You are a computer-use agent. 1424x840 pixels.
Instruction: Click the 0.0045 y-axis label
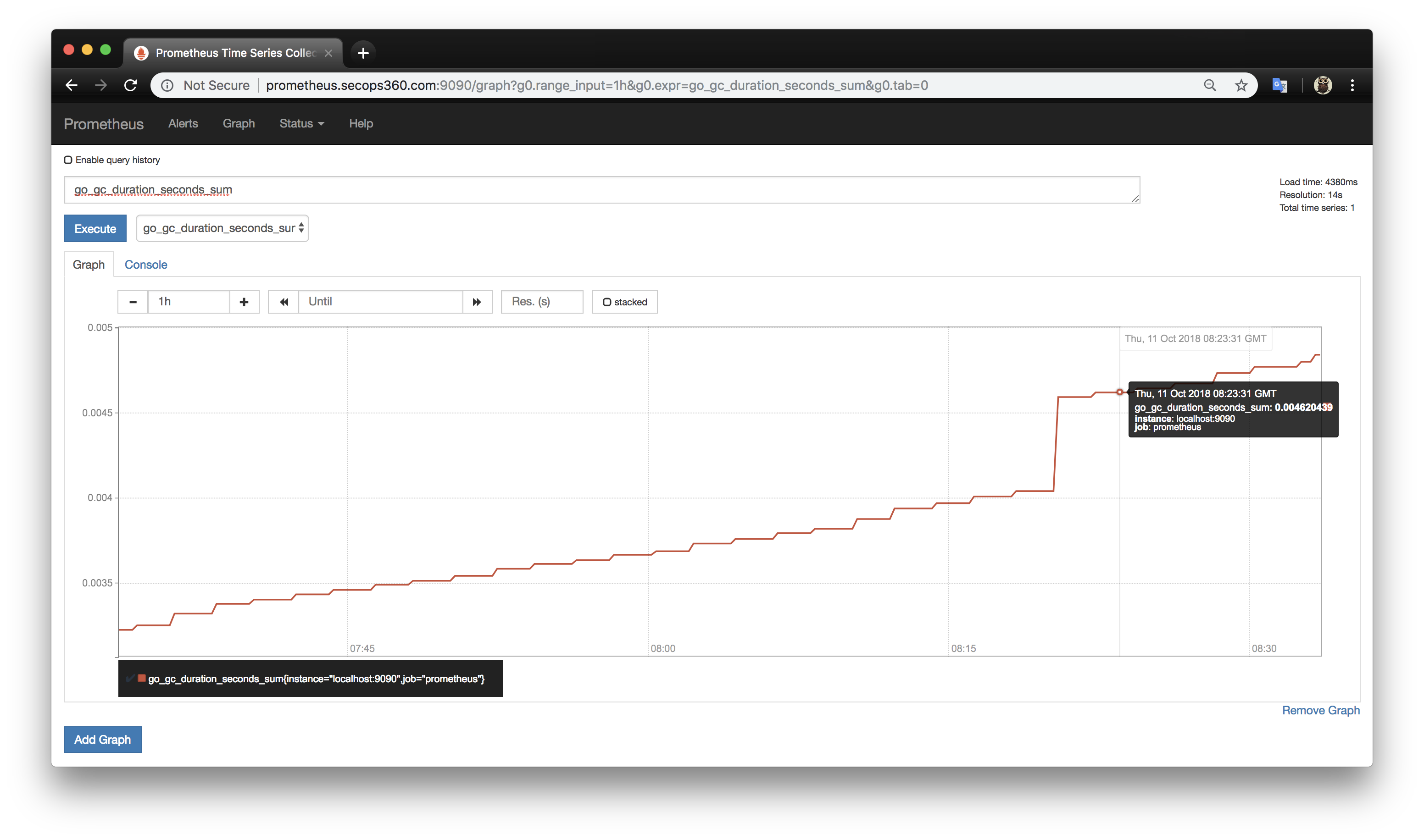click(97, 413)
